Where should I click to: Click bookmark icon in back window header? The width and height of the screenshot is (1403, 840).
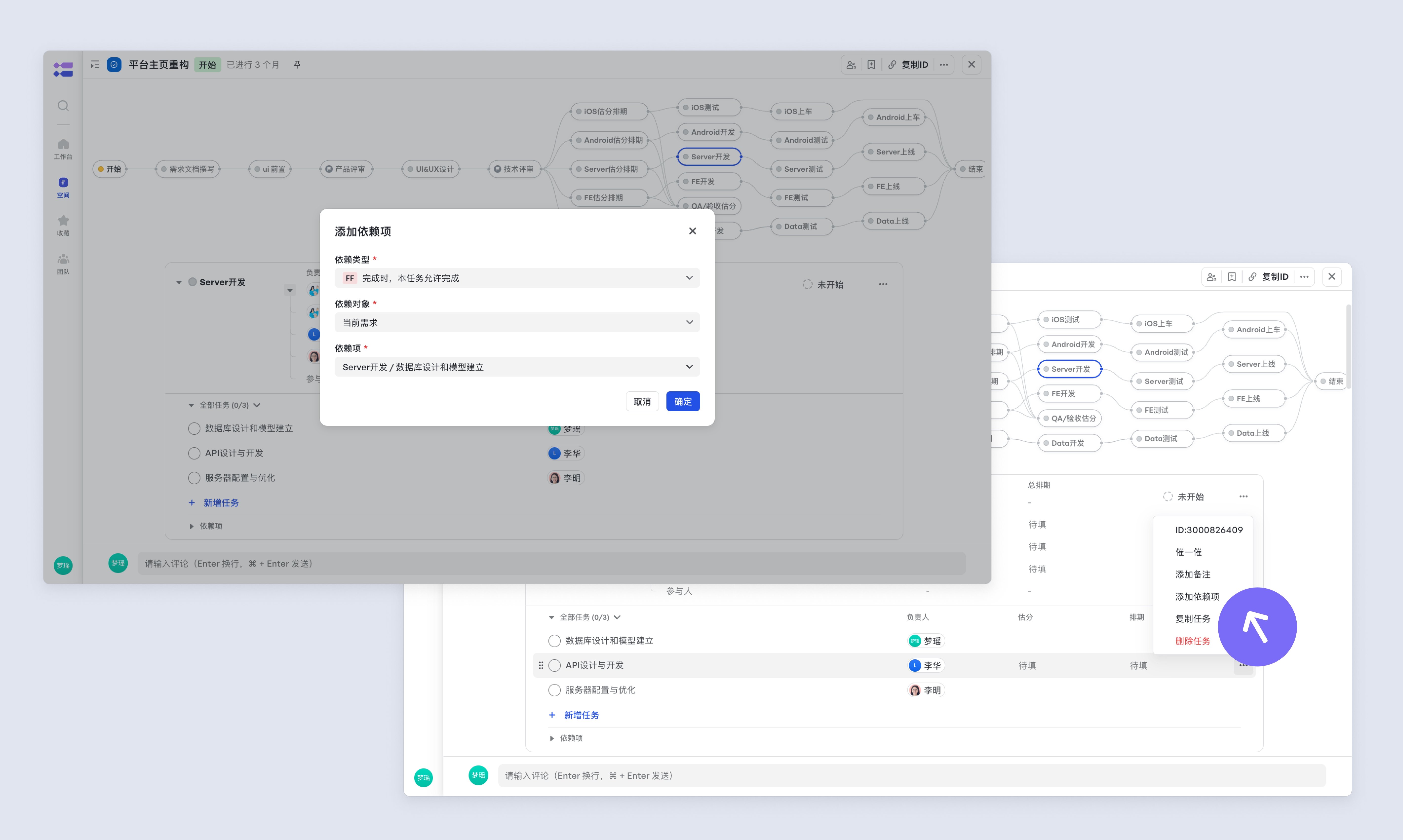click(x=1232, y=277)
